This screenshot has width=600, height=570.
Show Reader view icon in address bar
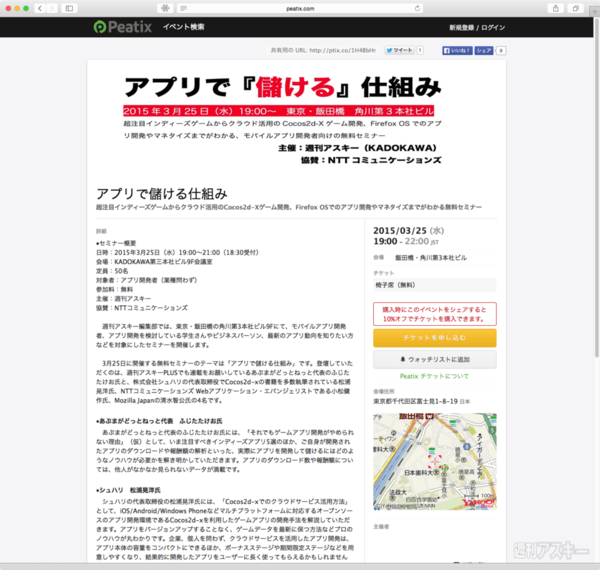184,8
